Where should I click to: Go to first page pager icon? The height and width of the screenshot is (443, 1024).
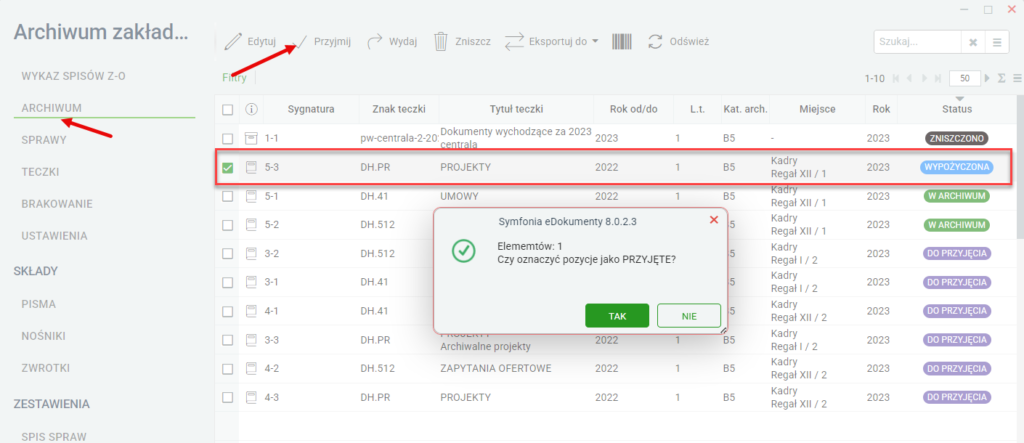click(895, 78)
